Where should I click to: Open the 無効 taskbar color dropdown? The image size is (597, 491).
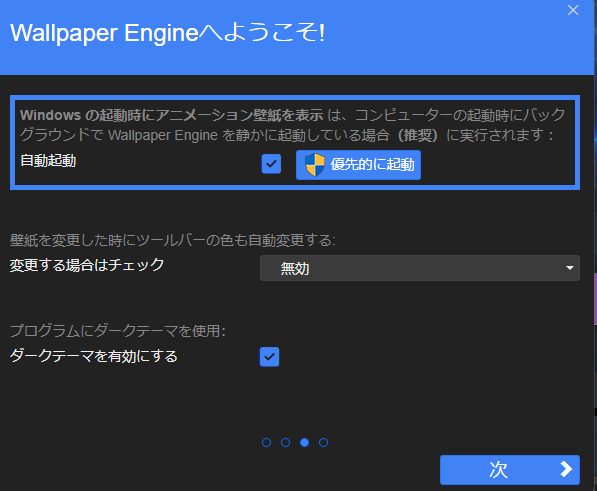[420, 268]
